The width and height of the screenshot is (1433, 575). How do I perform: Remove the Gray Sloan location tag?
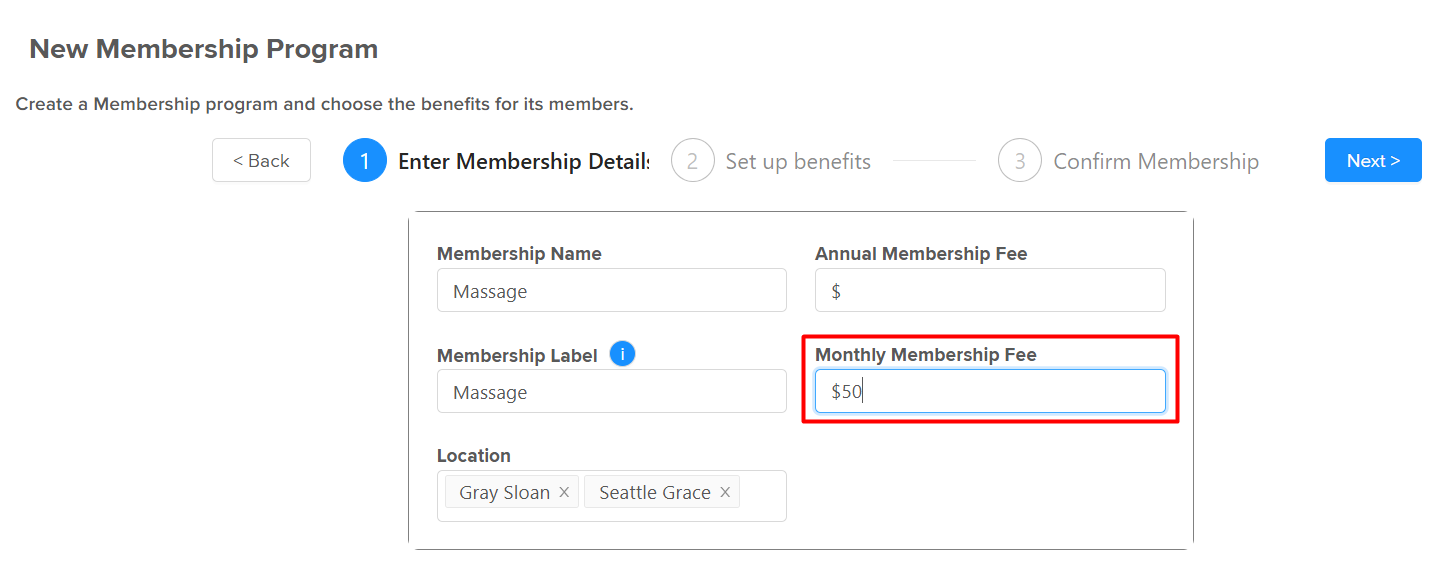pyautogui.click(x=564, y=492)
